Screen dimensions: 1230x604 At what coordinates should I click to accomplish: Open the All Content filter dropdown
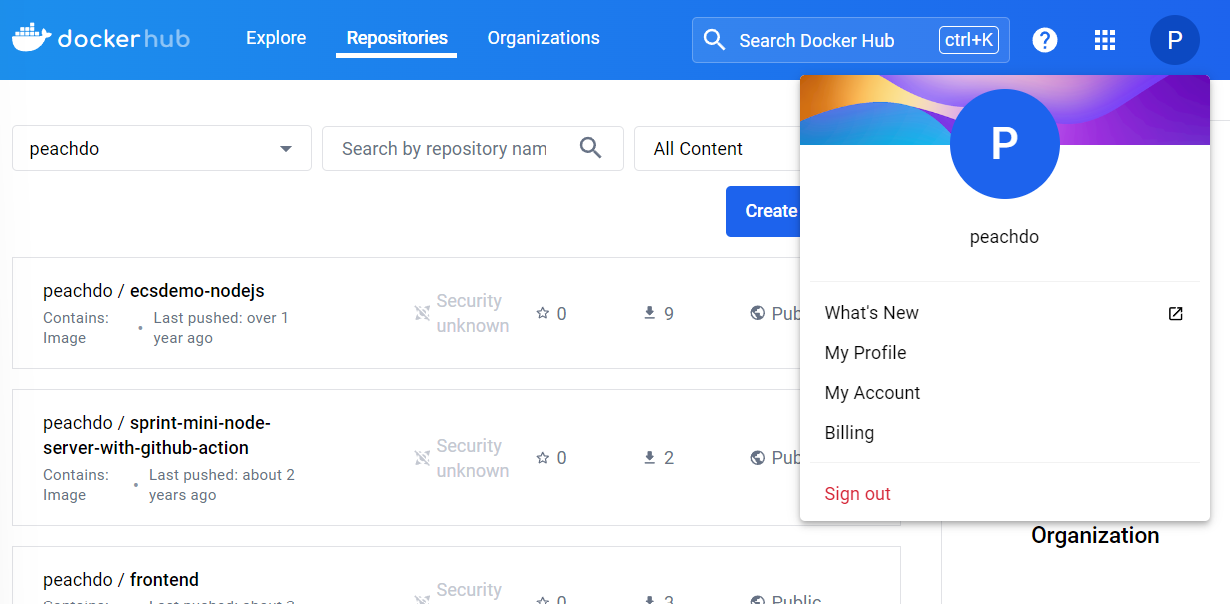[x=718, y=148]
